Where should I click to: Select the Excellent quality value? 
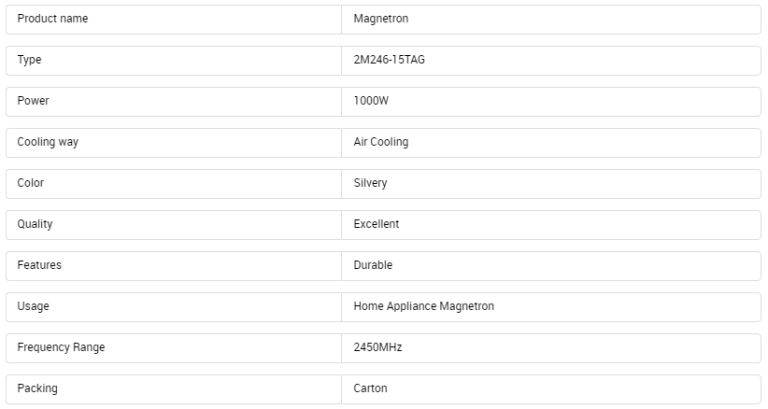pos(376,224)
